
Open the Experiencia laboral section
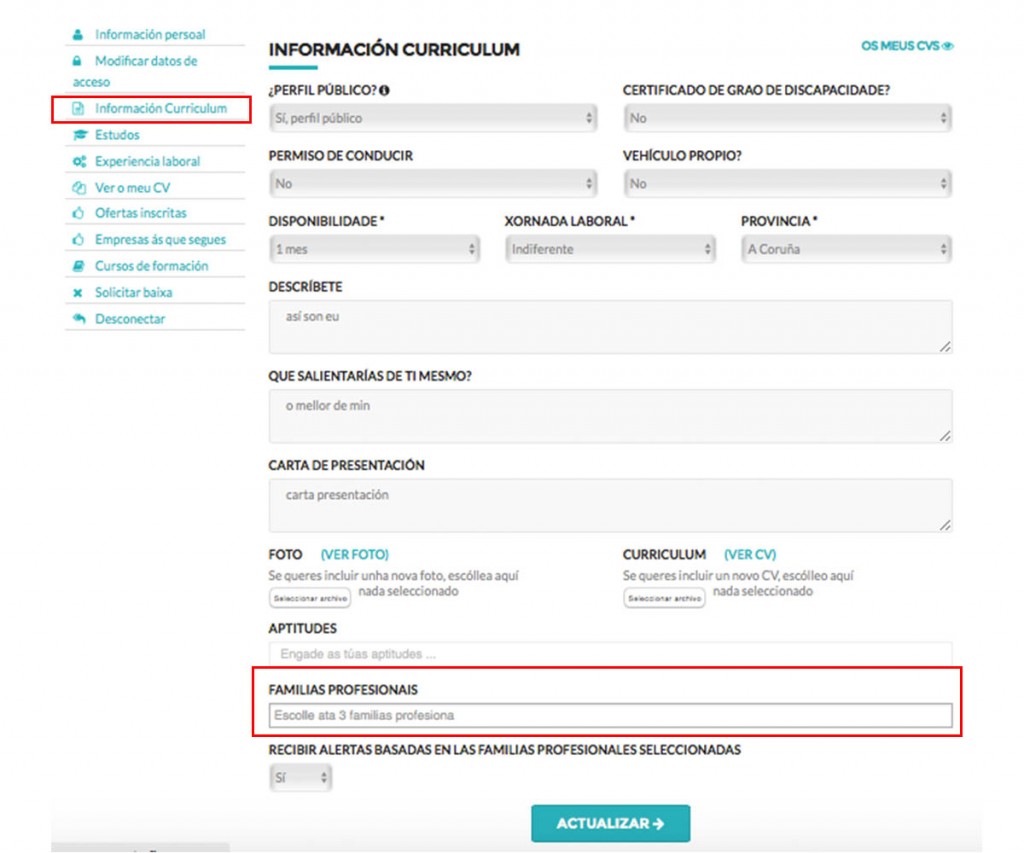tap(148, 161)
